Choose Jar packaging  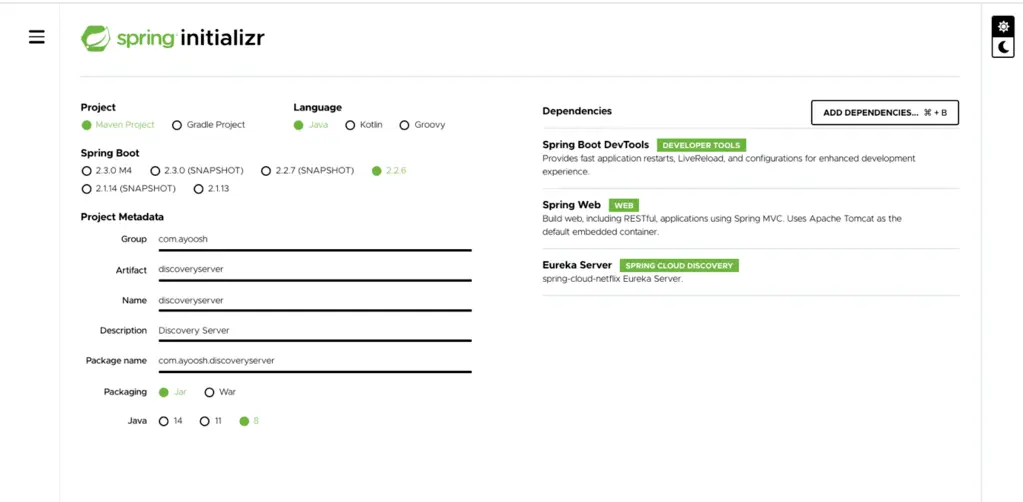coord(173,392)
